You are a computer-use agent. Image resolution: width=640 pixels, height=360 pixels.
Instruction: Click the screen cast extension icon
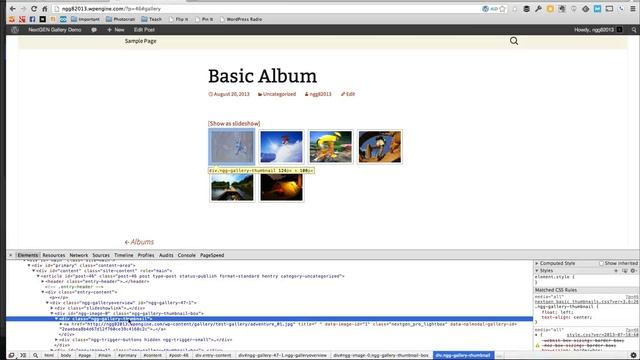point(609,9)
